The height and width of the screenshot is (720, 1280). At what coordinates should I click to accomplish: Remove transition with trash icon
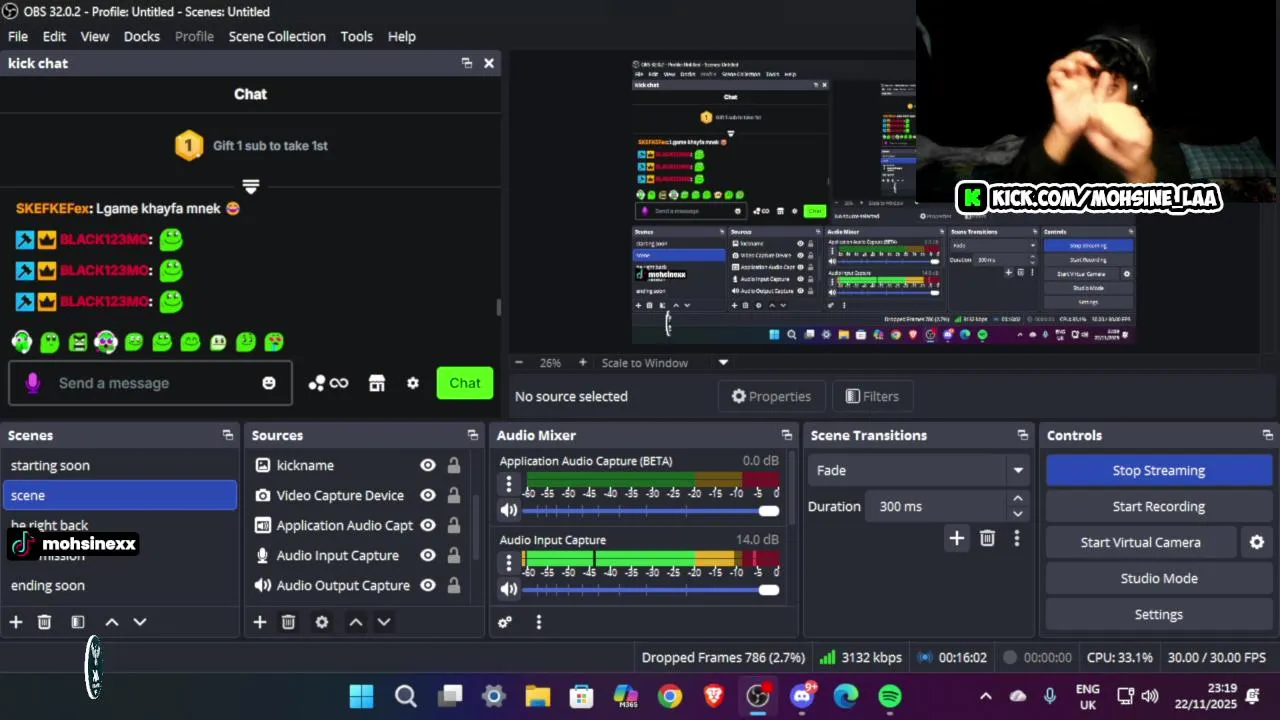(x=987, y=539)
